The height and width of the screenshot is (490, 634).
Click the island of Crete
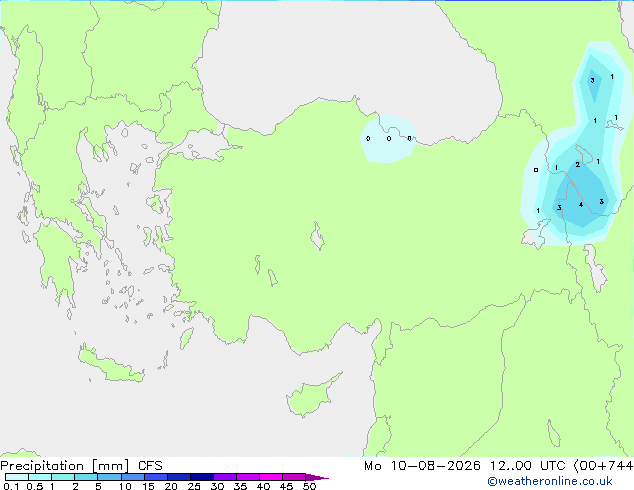point(111,366)
